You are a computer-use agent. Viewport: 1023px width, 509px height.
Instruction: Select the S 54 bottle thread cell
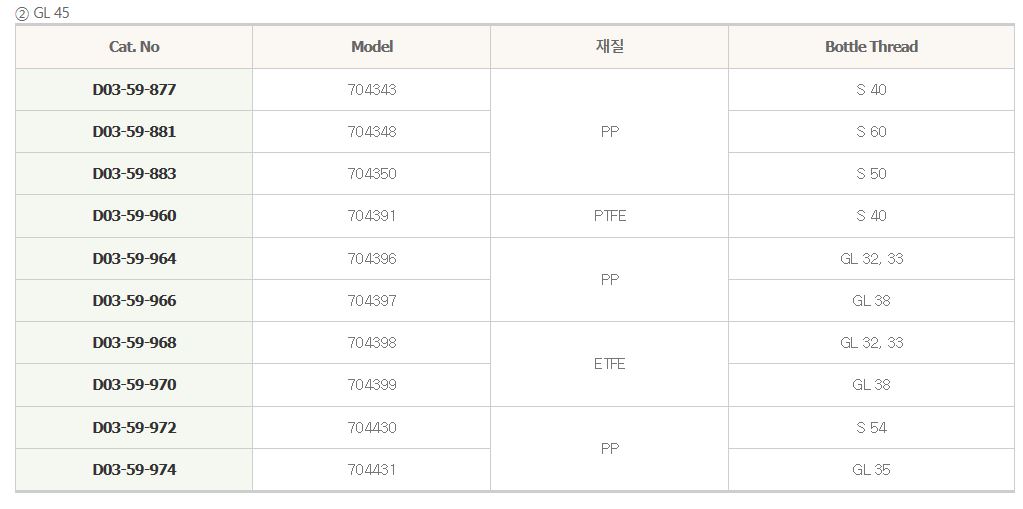871,428
